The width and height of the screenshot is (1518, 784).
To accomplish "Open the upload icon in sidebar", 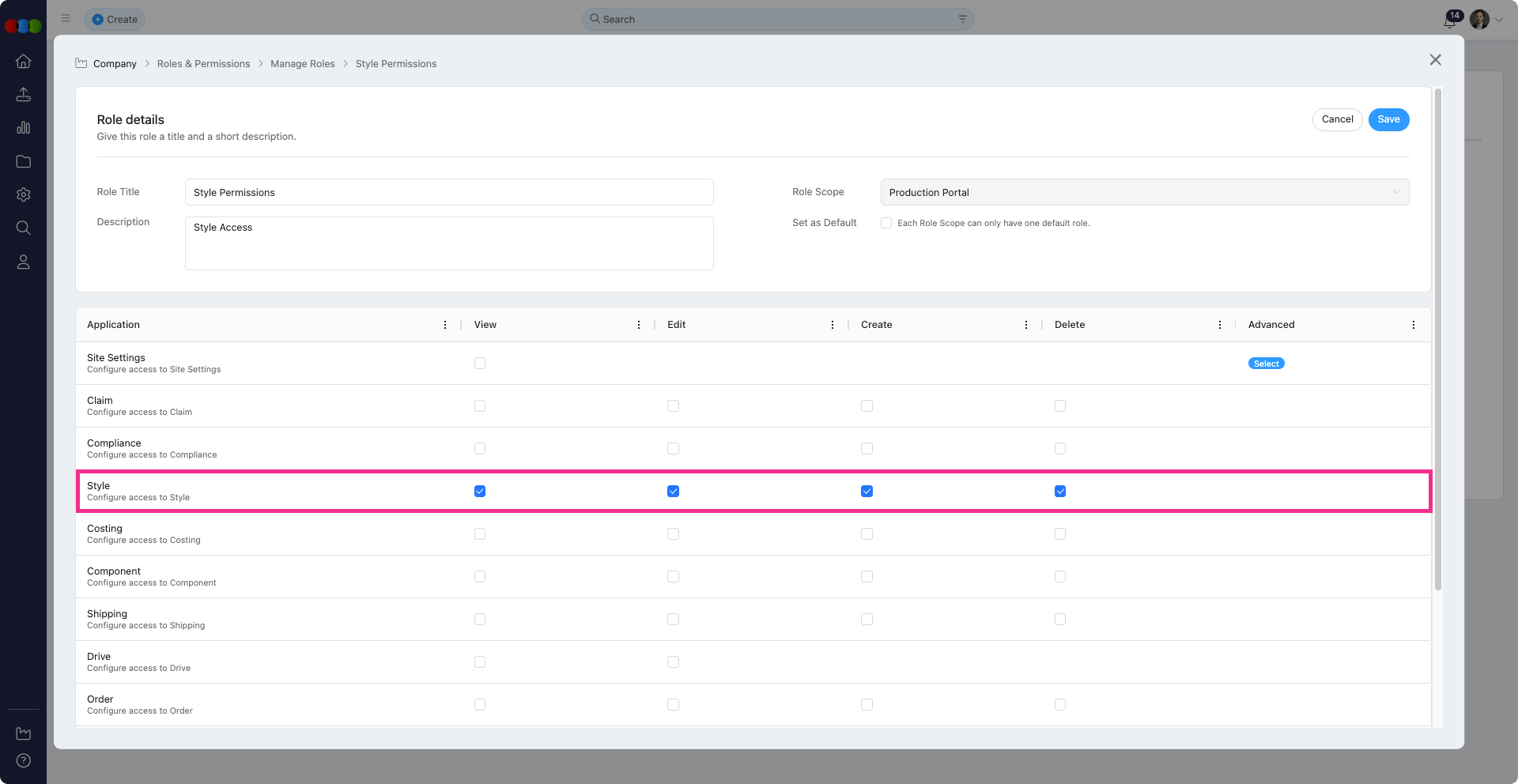I will (x=24, y=95).
